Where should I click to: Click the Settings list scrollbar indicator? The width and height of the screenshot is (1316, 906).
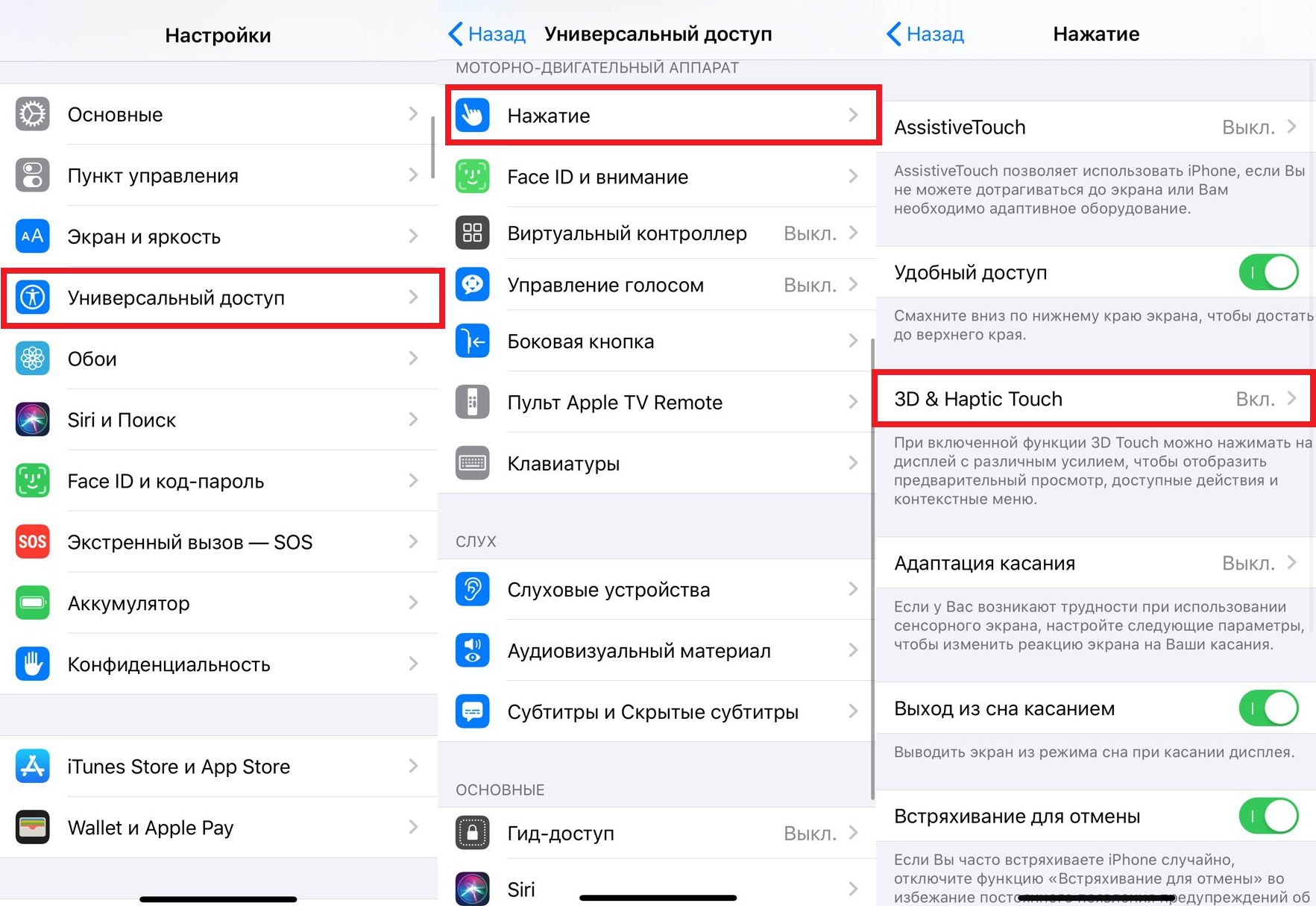pos(433,147)
